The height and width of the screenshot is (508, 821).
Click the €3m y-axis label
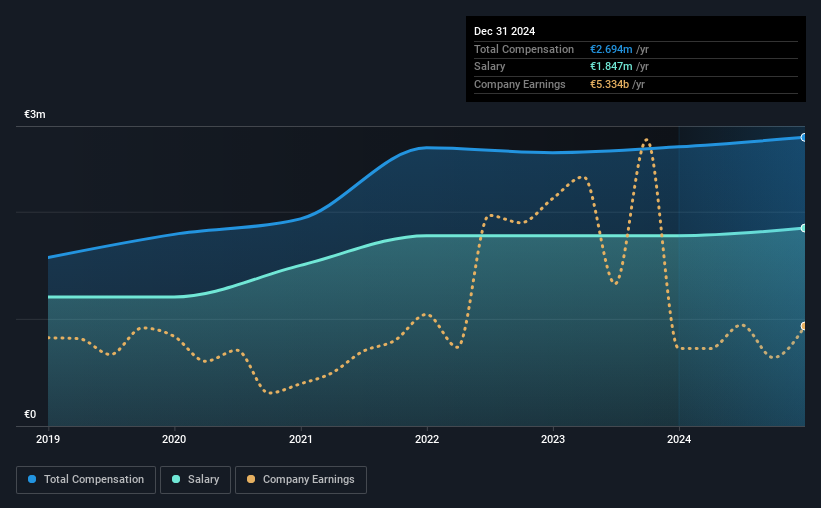(35, 115)
